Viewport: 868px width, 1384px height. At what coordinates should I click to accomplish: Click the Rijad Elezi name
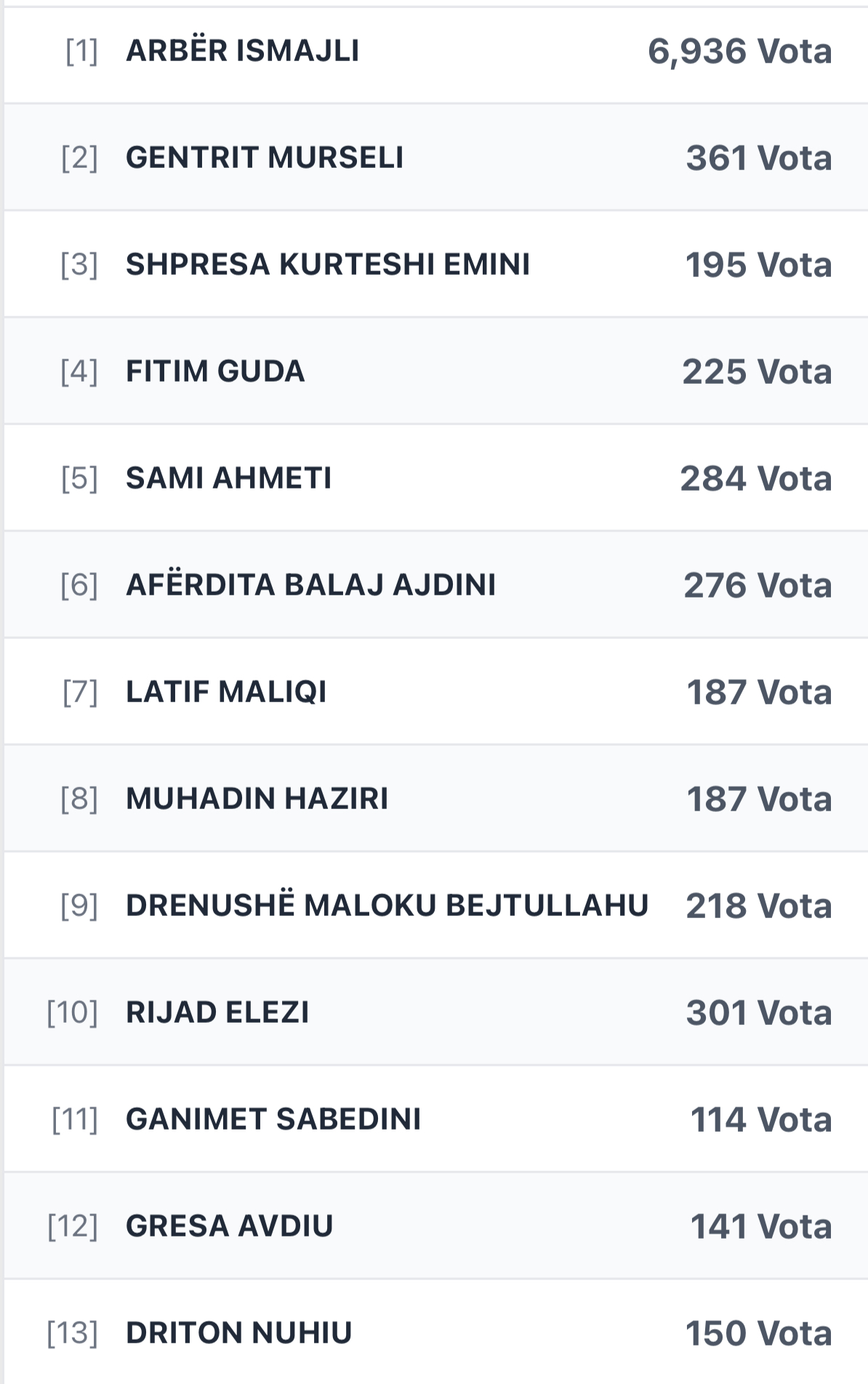pos(217,1013)
